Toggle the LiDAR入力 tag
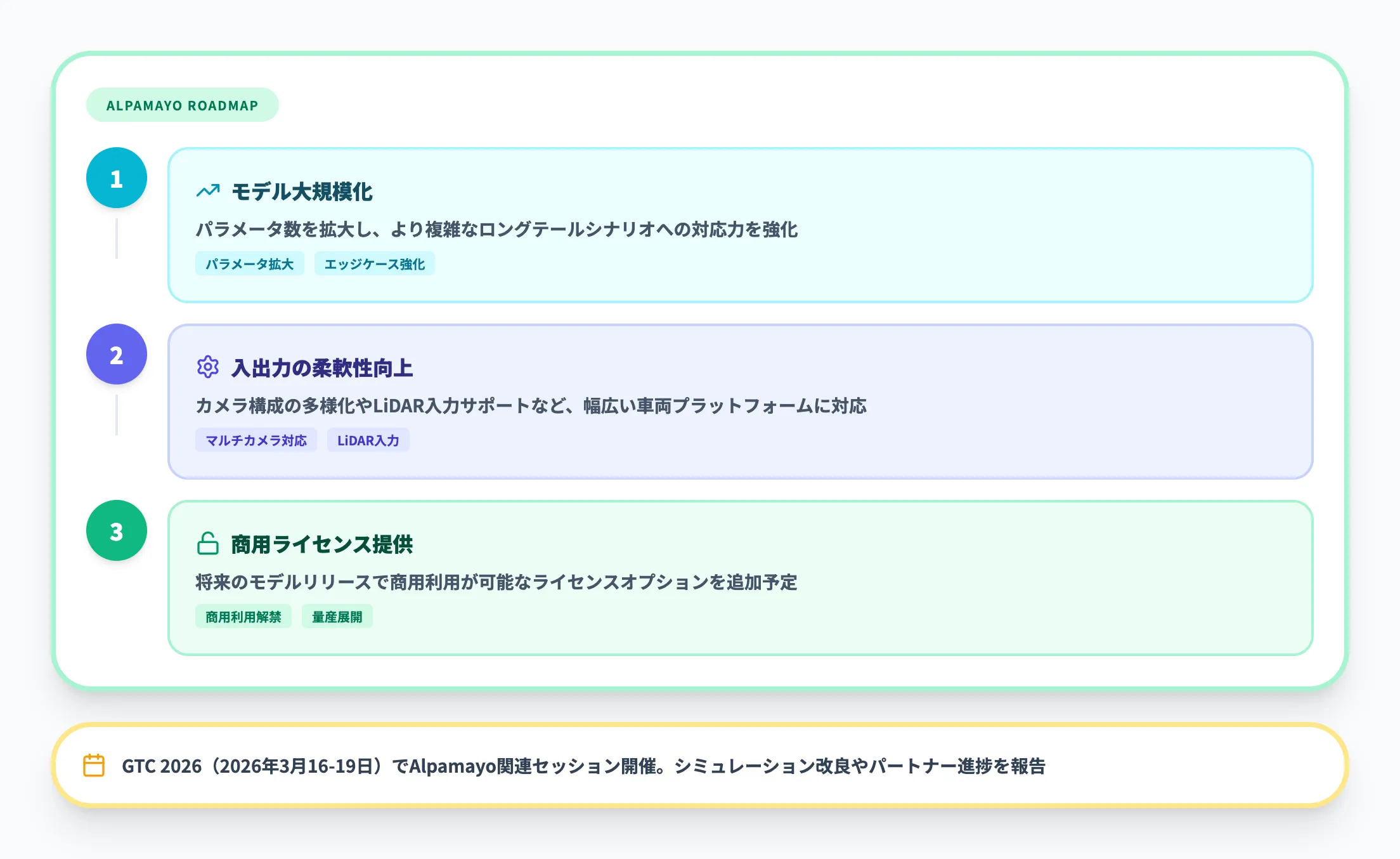The image size is (1400, 859). click(x=368, y=440)
